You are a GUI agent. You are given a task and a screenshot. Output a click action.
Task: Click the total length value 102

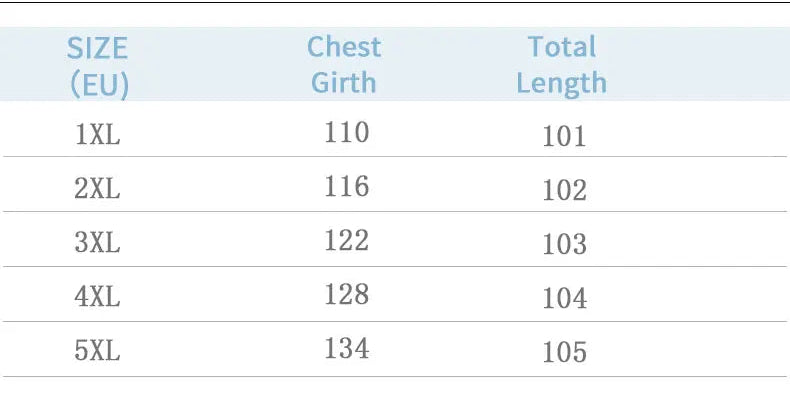click(x=564, y=190)
